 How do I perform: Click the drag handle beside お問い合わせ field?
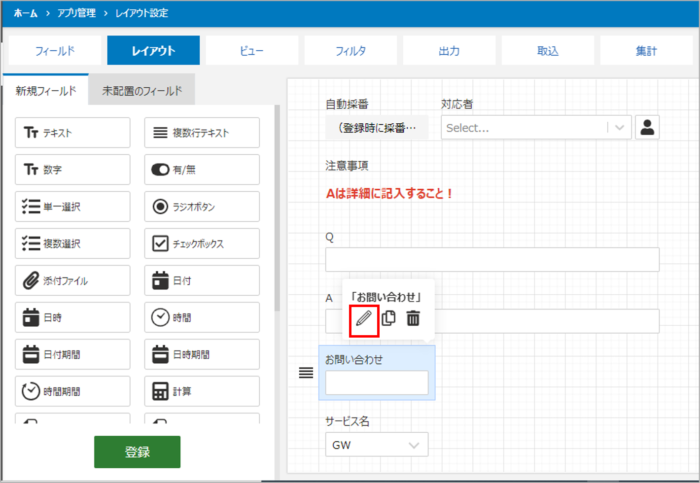coord(306,372)
